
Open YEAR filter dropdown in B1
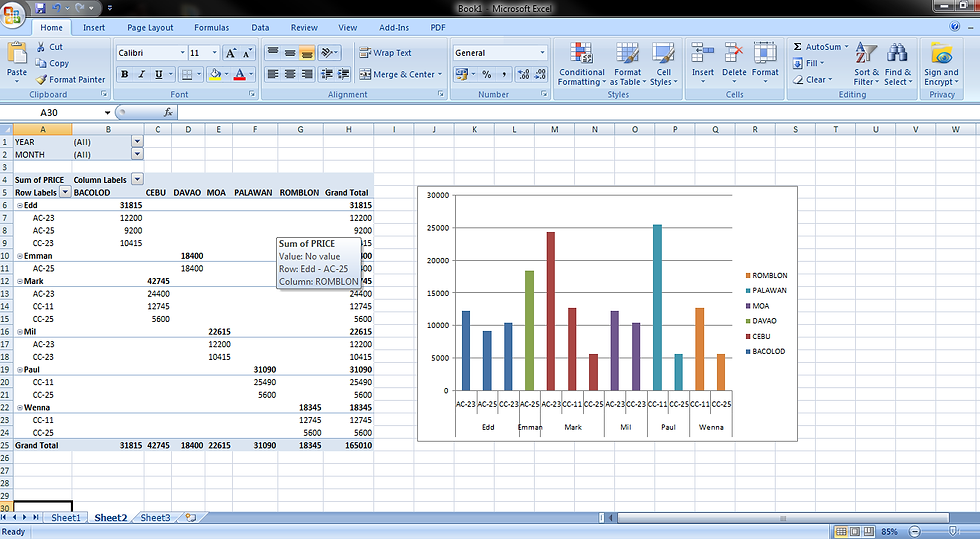point(137,141)
